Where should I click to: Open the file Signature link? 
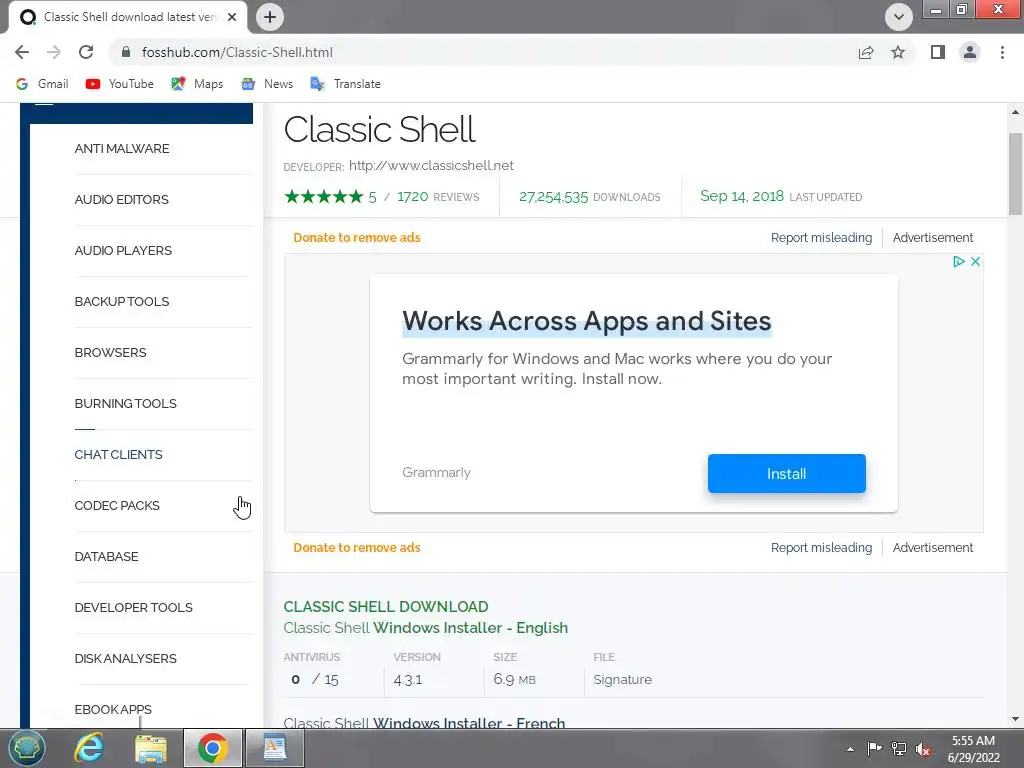[x=622, y=680]
